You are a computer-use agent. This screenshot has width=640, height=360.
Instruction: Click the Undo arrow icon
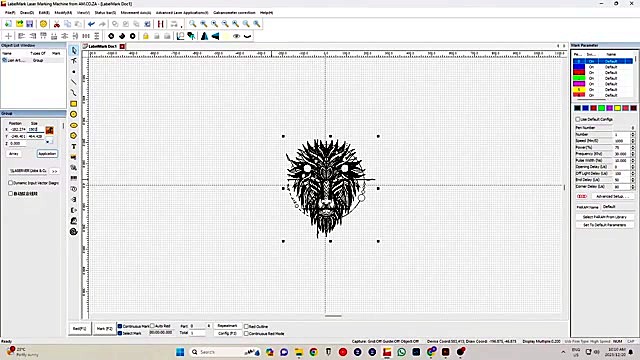tap(91, 24)
